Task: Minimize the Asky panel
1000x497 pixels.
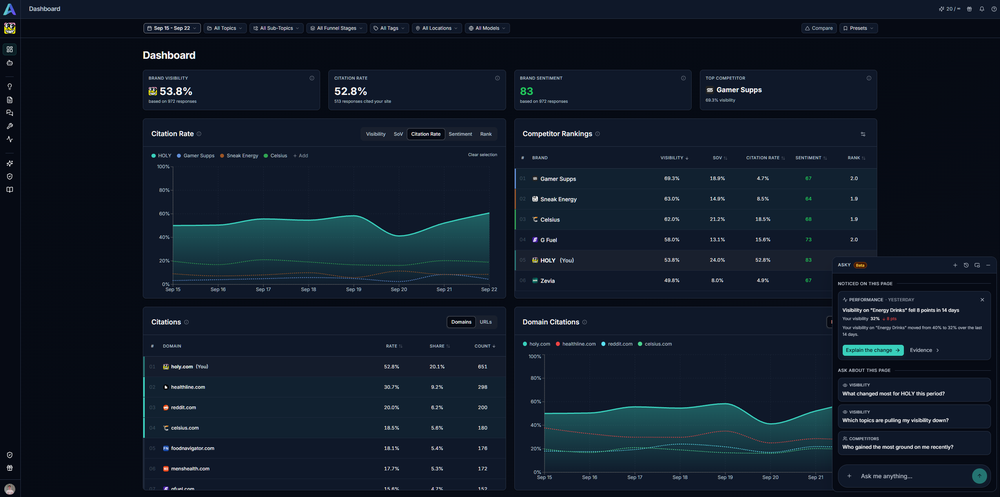Action: [x=988, y=265]
